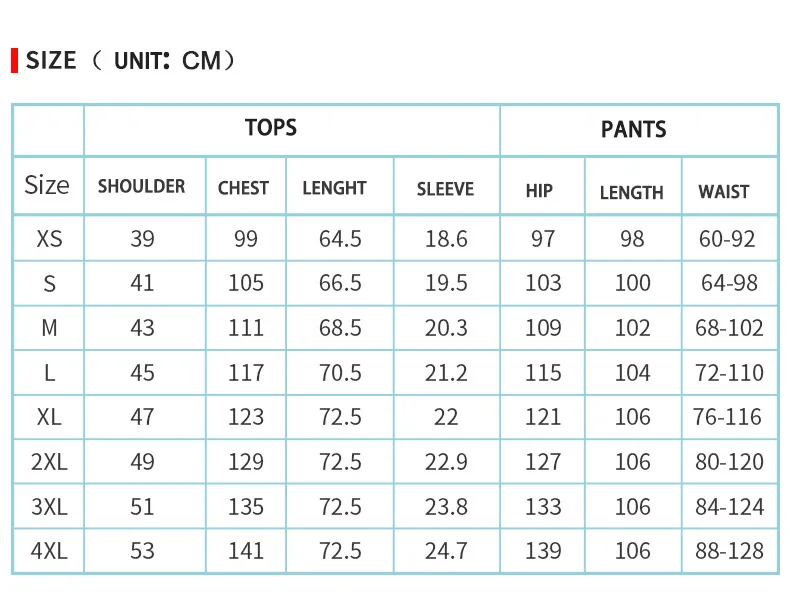This screenshot has height=592, width=790.
Task: Select the sleeve value 24.7
Action: pos(446,551)
